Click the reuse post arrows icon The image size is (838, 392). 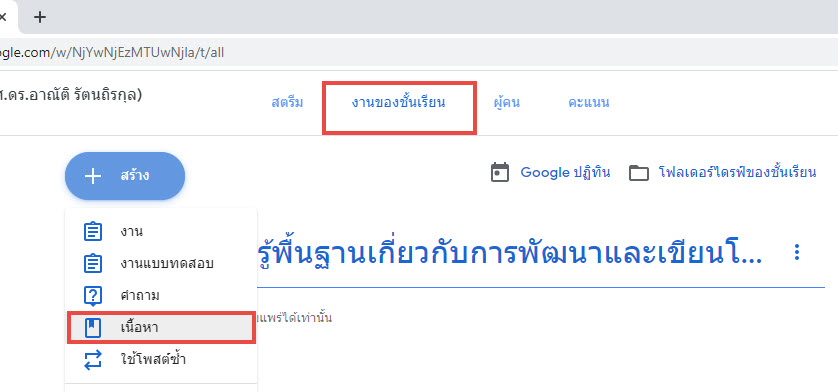(x=93, y=359)
